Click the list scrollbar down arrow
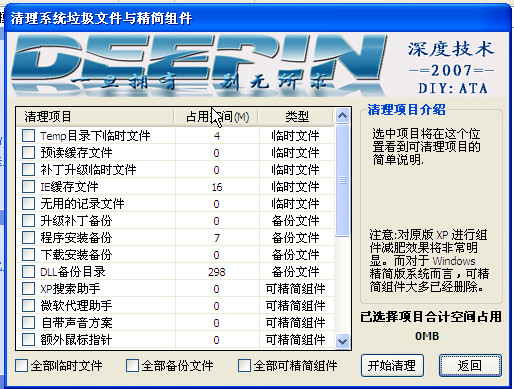This screenshot has height=389, width=514. [342, 341]
